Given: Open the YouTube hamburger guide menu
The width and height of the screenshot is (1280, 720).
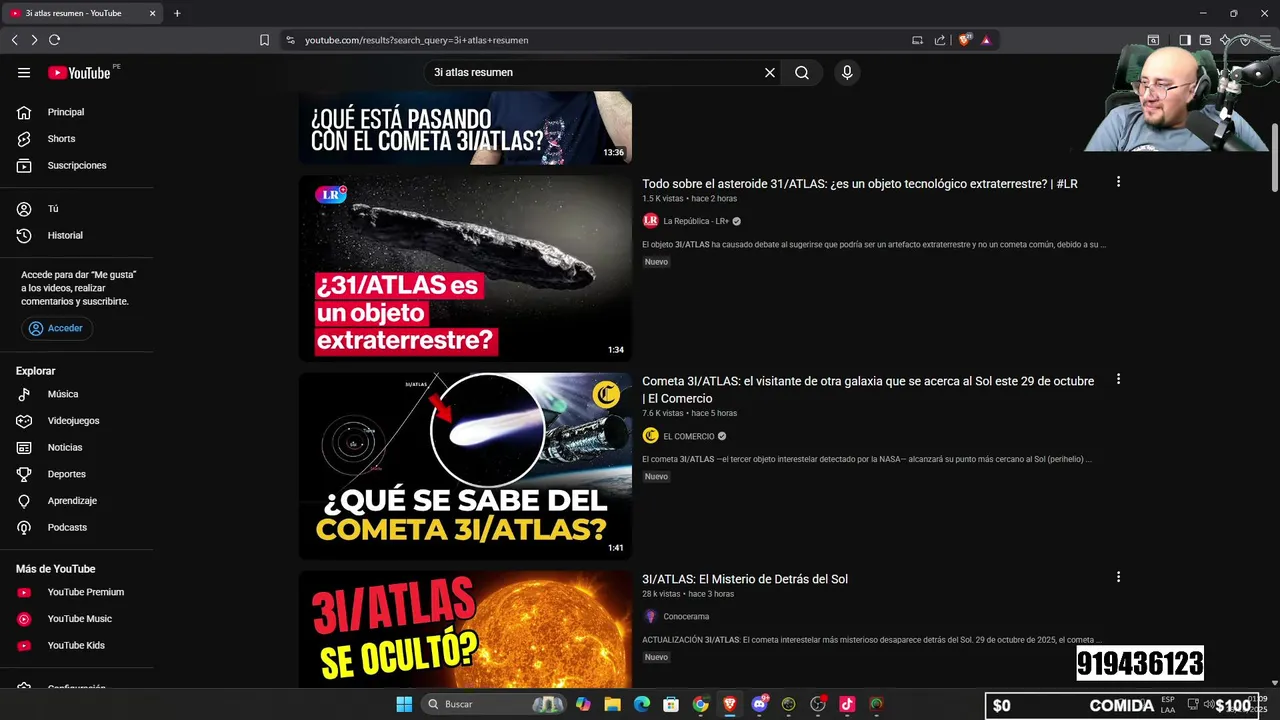Looking at the screenshot, I should pyautogui.click(x=24, y=72).
